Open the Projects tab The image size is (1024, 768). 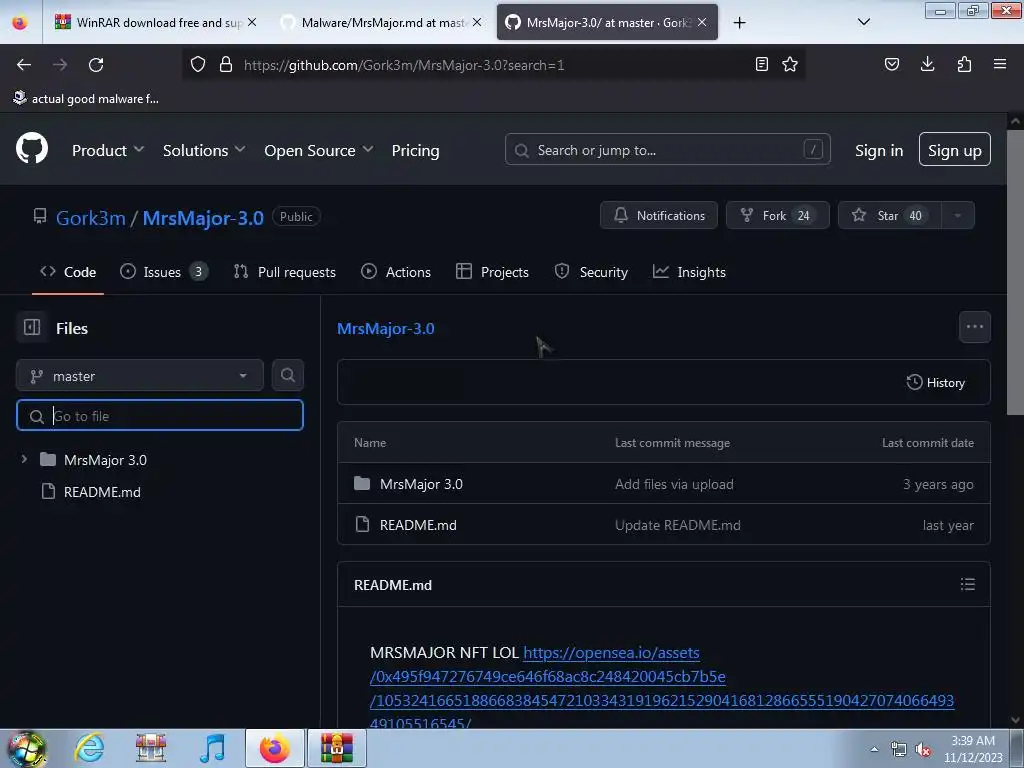point(492,272)
